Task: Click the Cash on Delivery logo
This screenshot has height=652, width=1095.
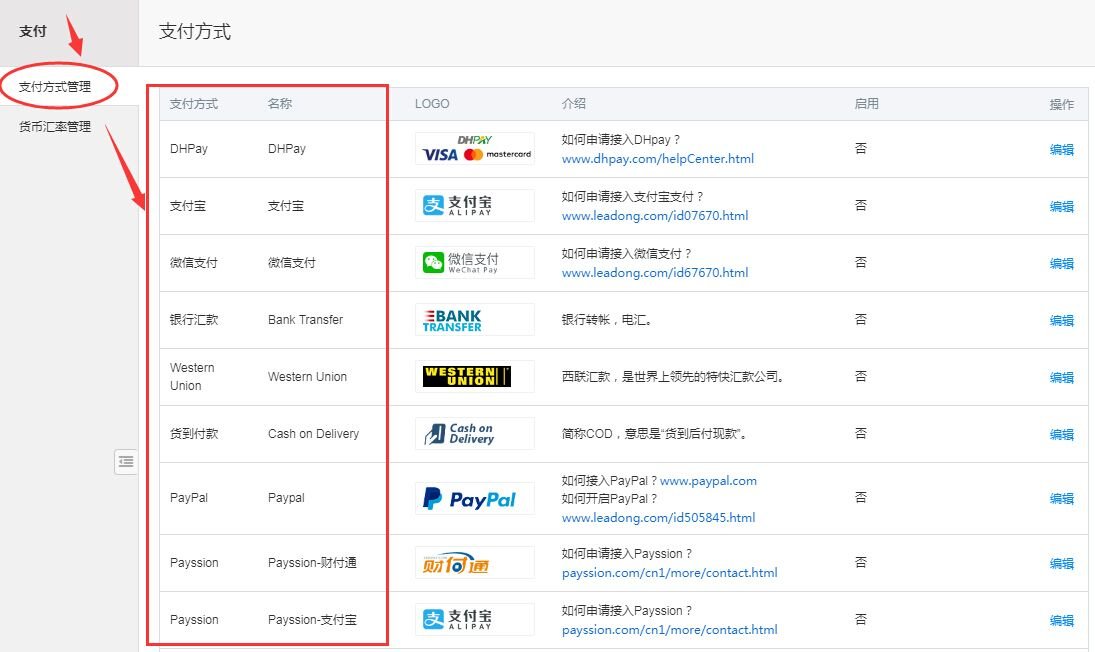Action: point(475,434)
